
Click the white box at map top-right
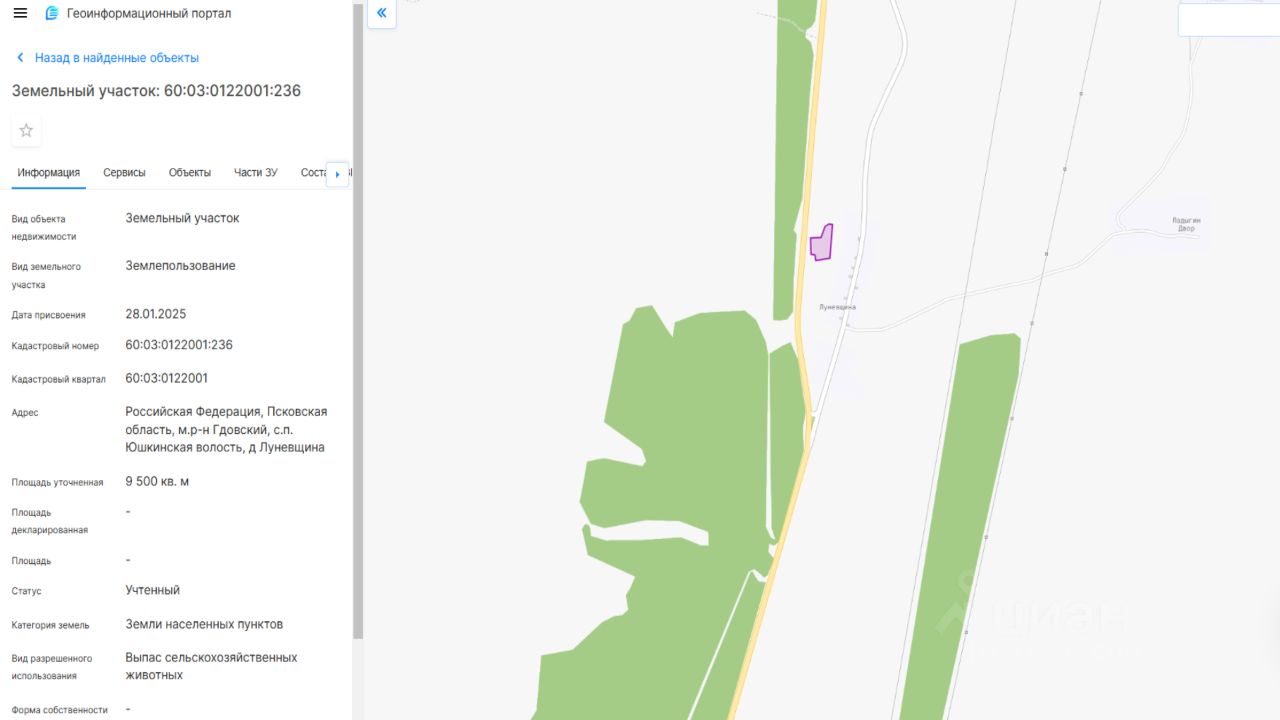pyautogui.click(x=1229, y=18)
